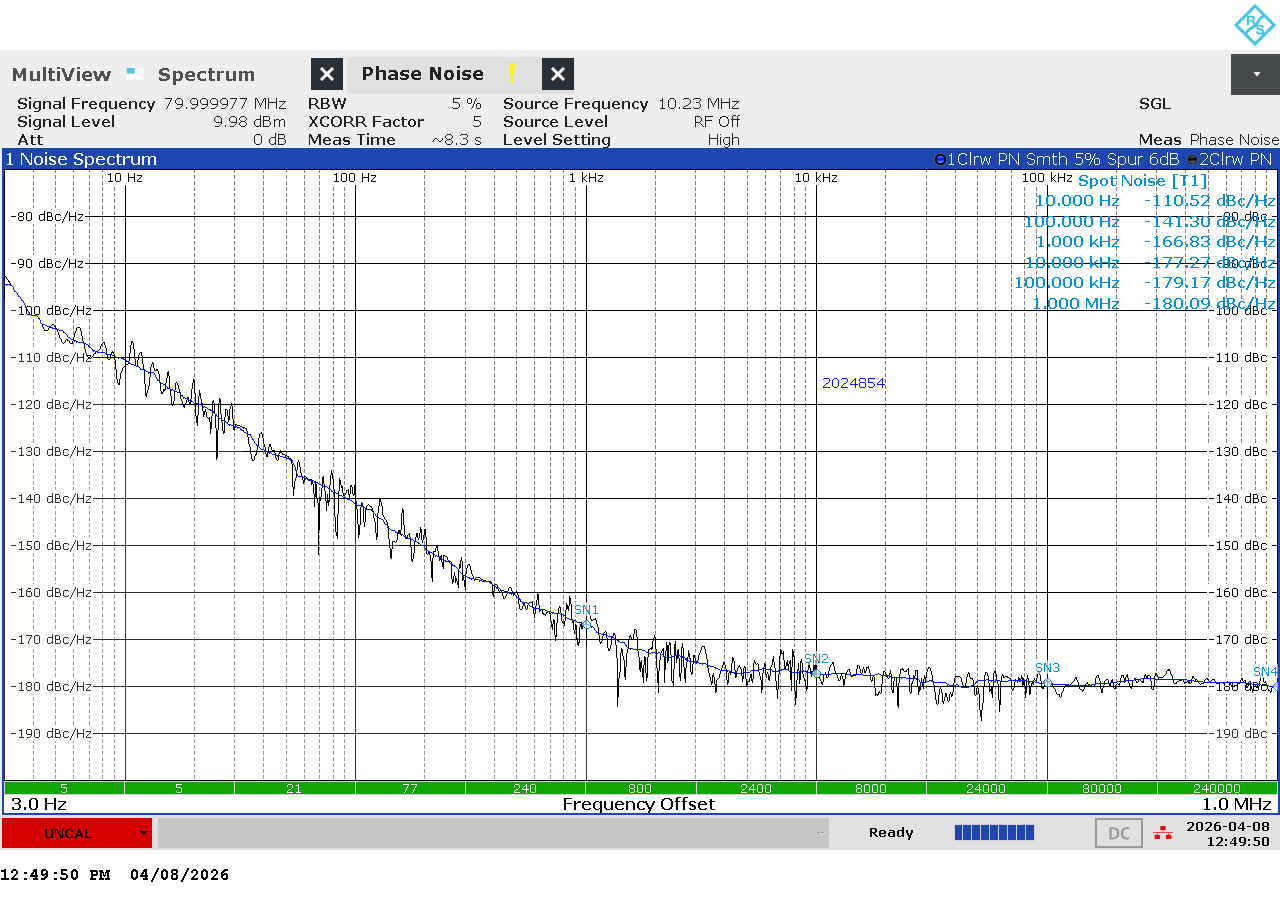Click the -80 dBc/Hz axis label
Viewport: 1280px width, 900px height.
pyautogui.click(x=47, y=216)
